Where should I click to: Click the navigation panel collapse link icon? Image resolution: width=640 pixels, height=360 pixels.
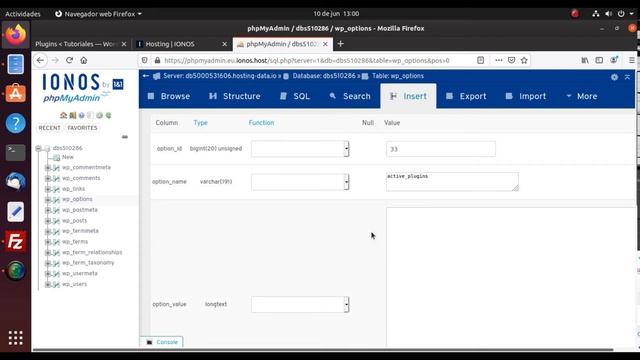click(x=125, y=137)
